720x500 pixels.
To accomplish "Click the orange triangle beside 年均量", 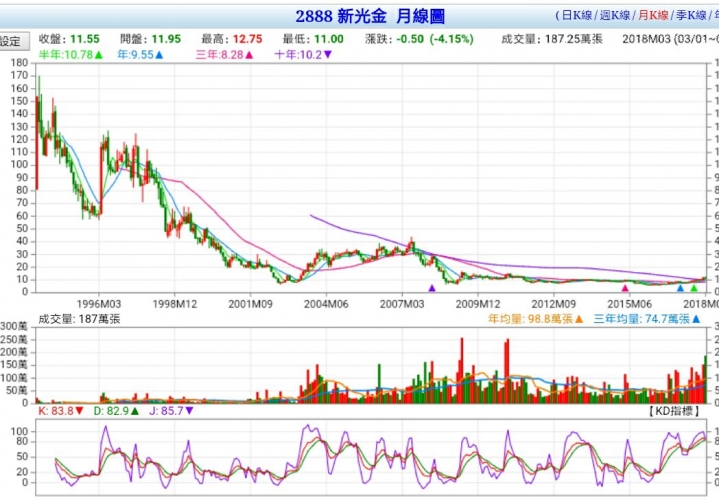I will [579, 319].
